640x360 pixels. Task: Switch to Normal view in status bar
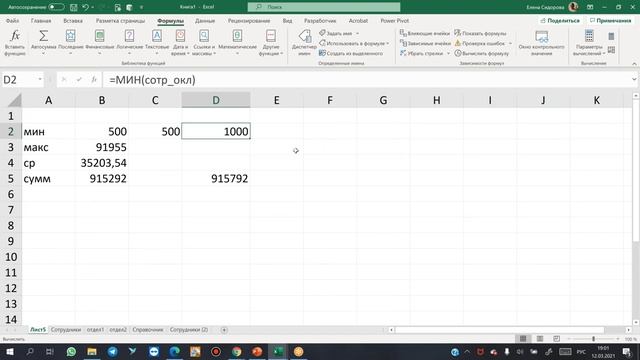(523, 339)
